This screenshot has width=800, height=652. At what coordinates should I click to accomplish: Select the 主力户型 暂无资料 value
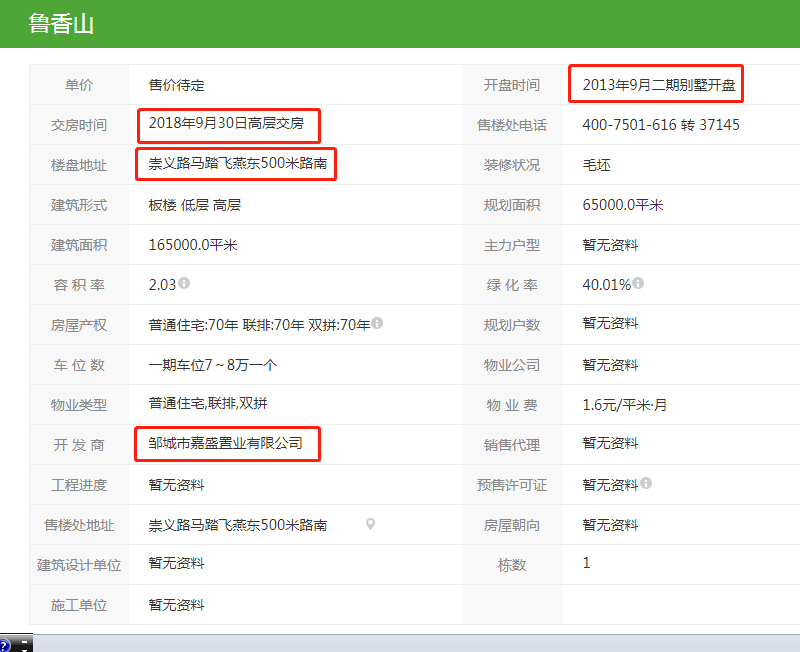610,245
